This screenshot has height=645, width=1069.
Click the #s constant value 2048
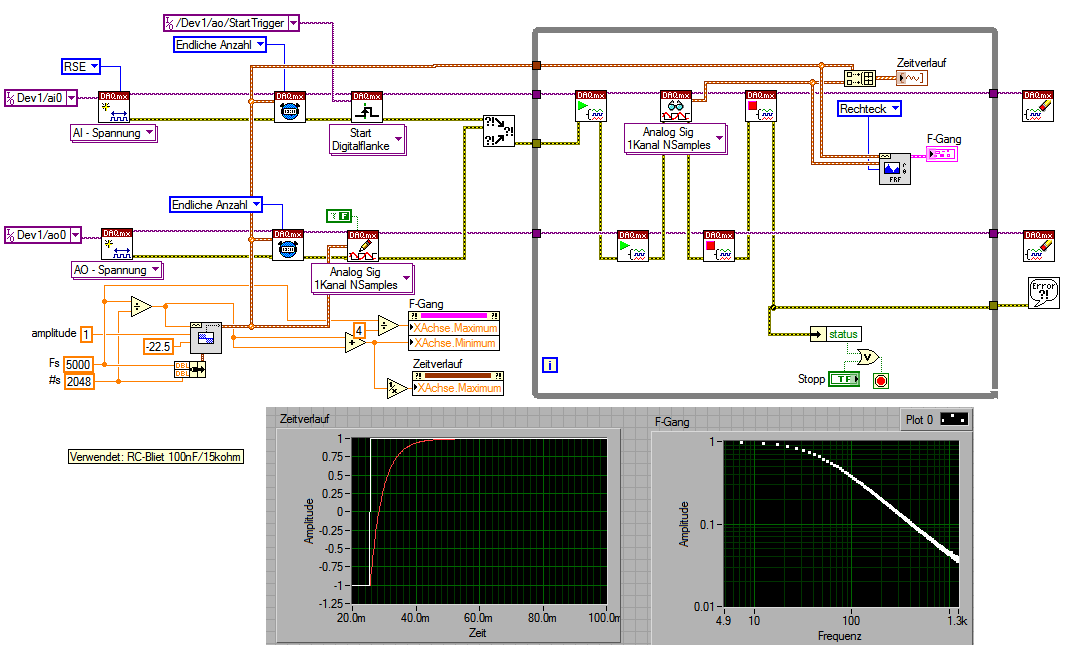tap(79, 381)
